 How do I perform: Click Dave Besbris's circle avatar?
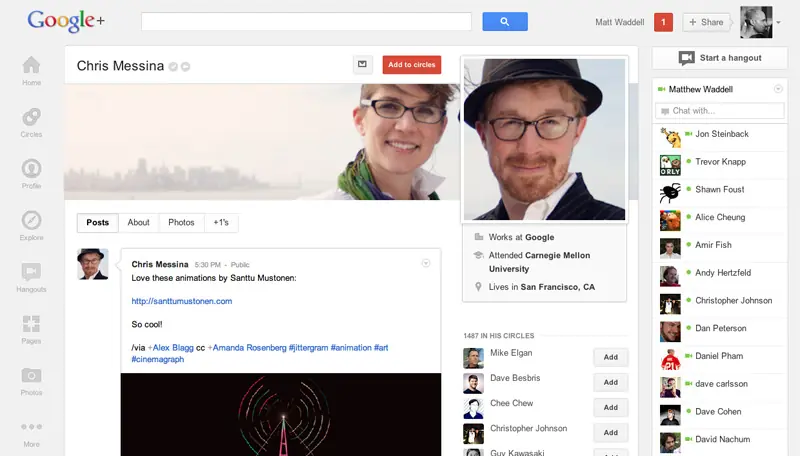click(x=473, y=384)
